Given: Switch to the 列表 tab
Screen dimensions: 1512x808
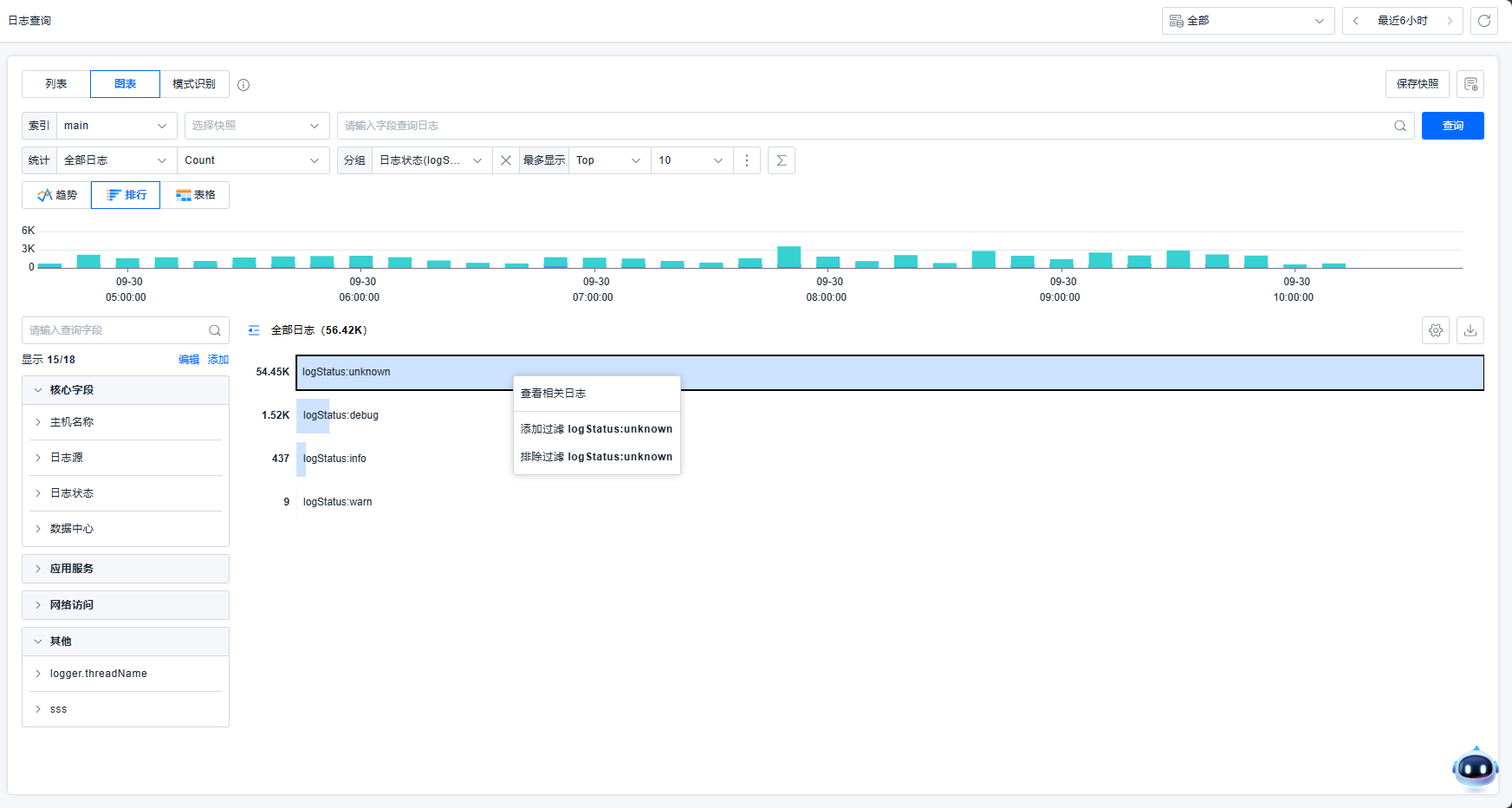Looking at the screenshot, I should pyautogui.click(x=56, y=84).
